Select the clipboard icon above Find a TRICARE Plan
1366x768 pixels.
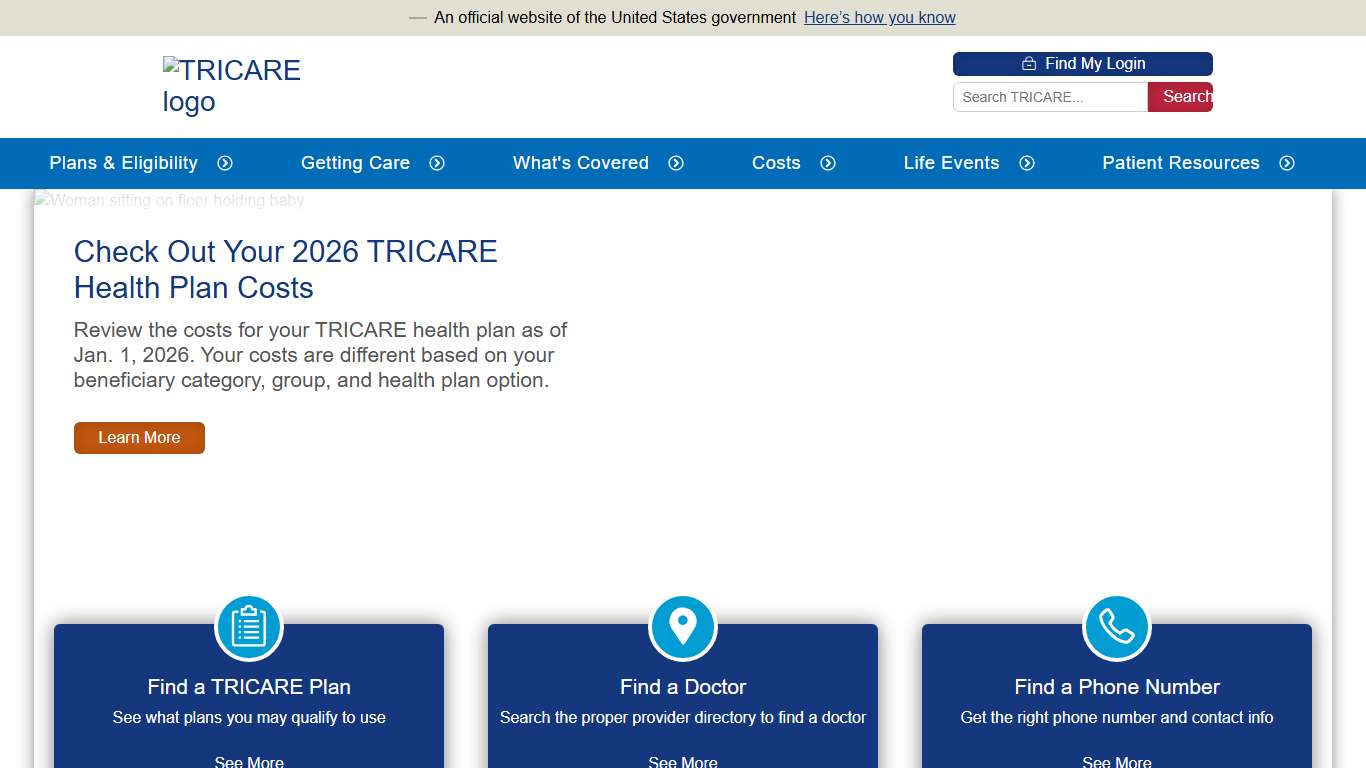tap(249, 626)
